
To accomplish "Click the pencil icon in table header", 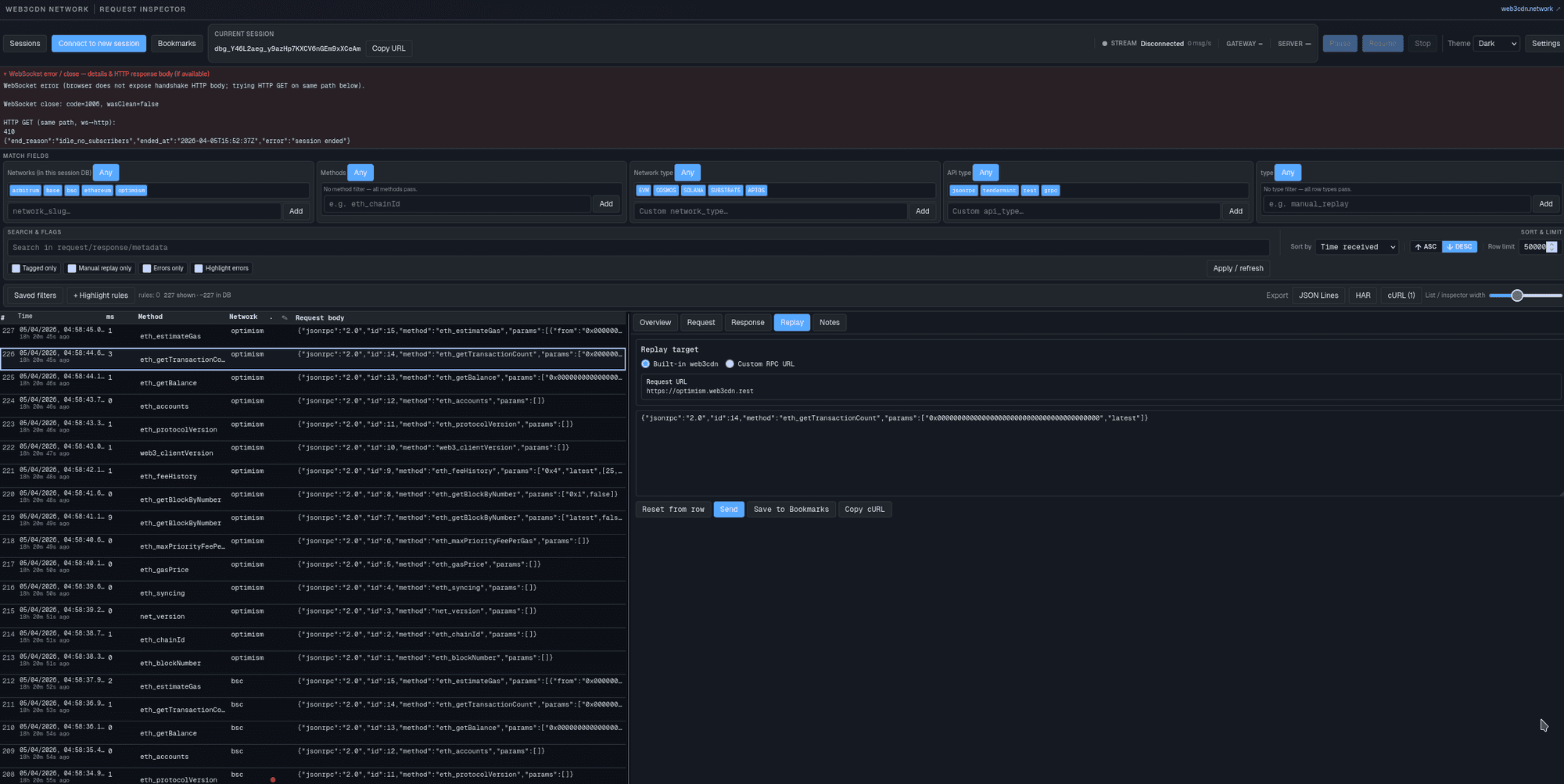I will tap(284, 318).
